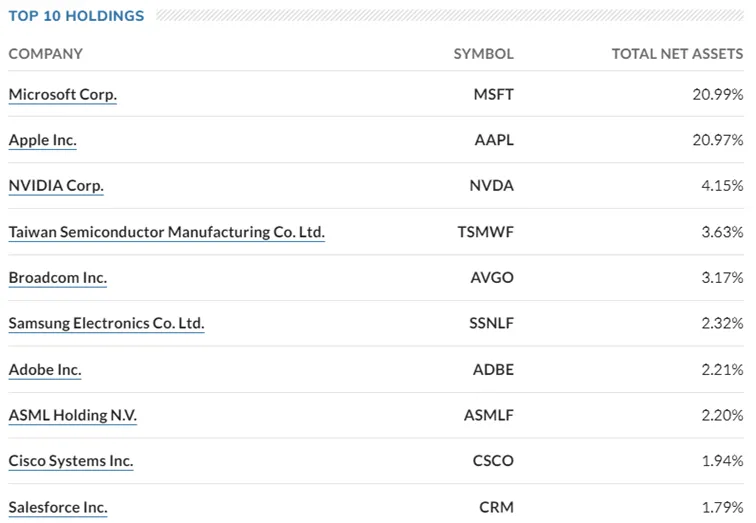
Task: Open the Apple Inc. company link
Action: [42, 140]
